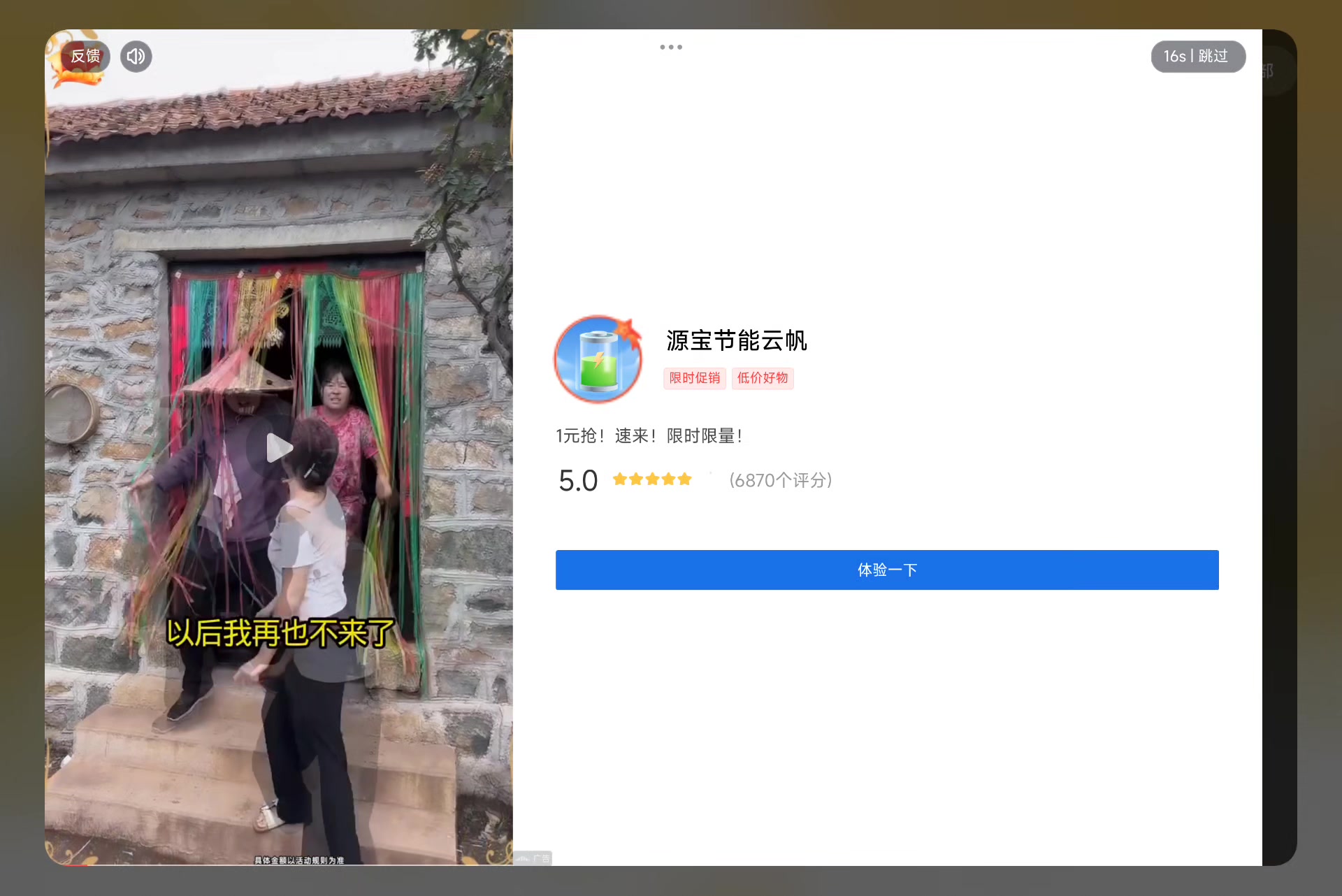The width and height of the screenshot is (1342, 896).
Task: Open the 源宝节能云帆 app title
Action: 736,340
